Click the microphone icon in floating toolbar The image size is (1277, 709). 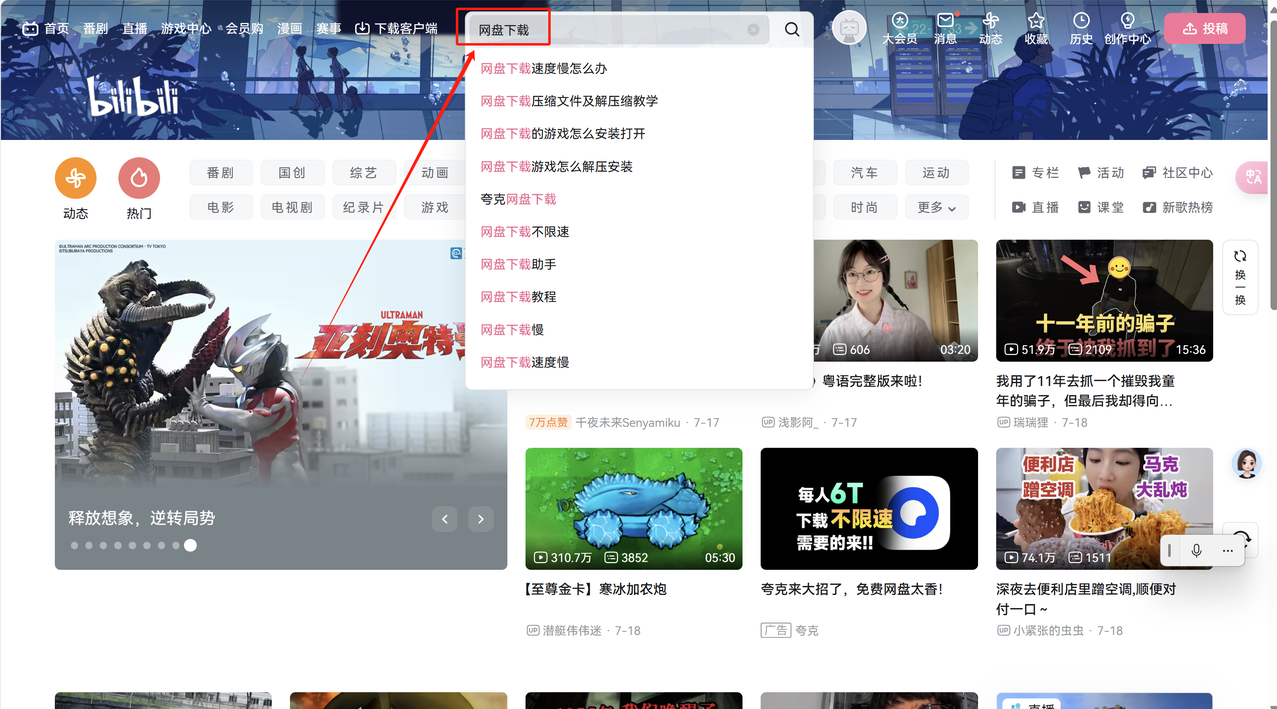coord(1196,551)
